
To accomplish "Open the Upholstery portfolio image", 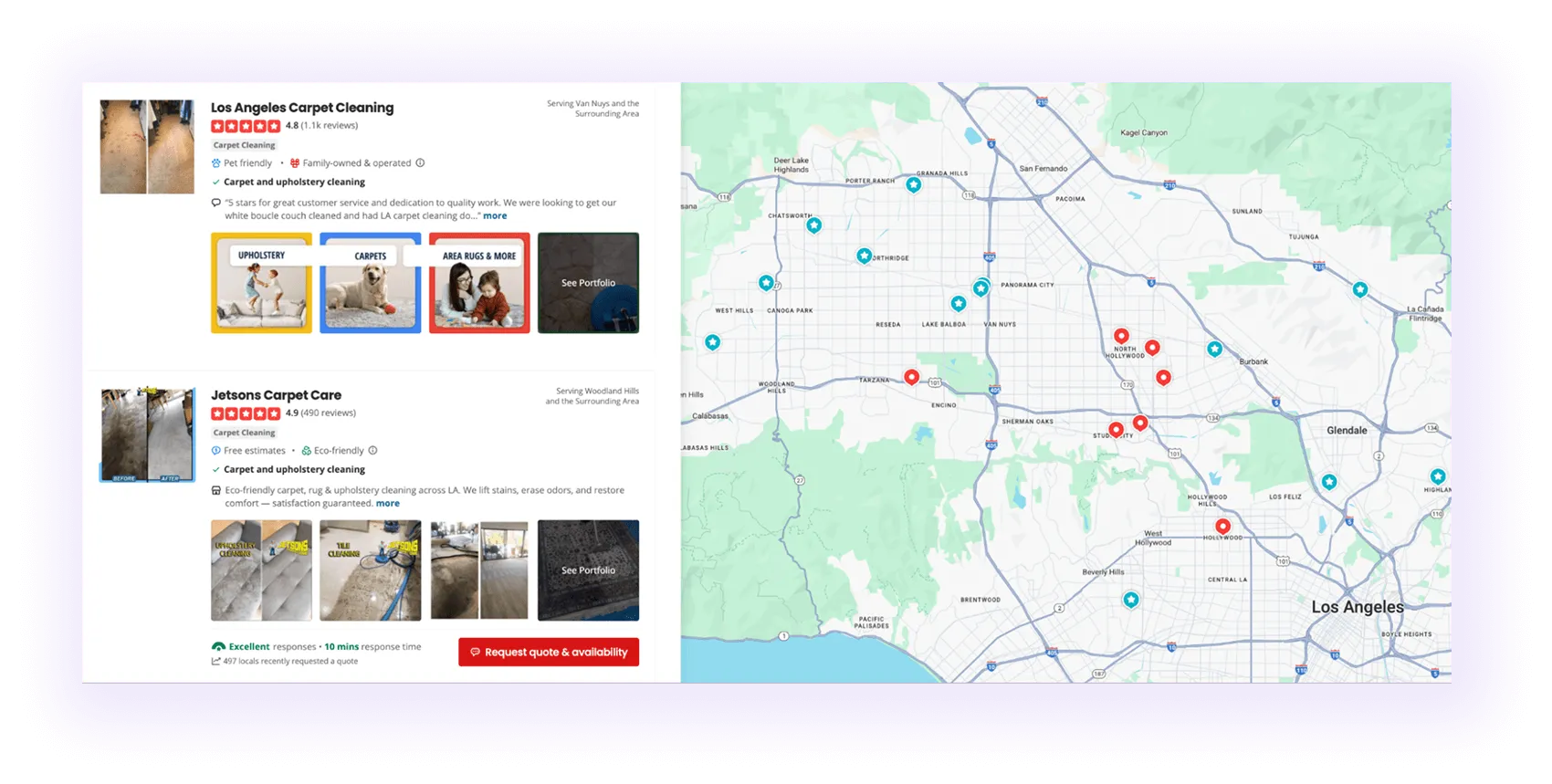I will pos(261,283).
